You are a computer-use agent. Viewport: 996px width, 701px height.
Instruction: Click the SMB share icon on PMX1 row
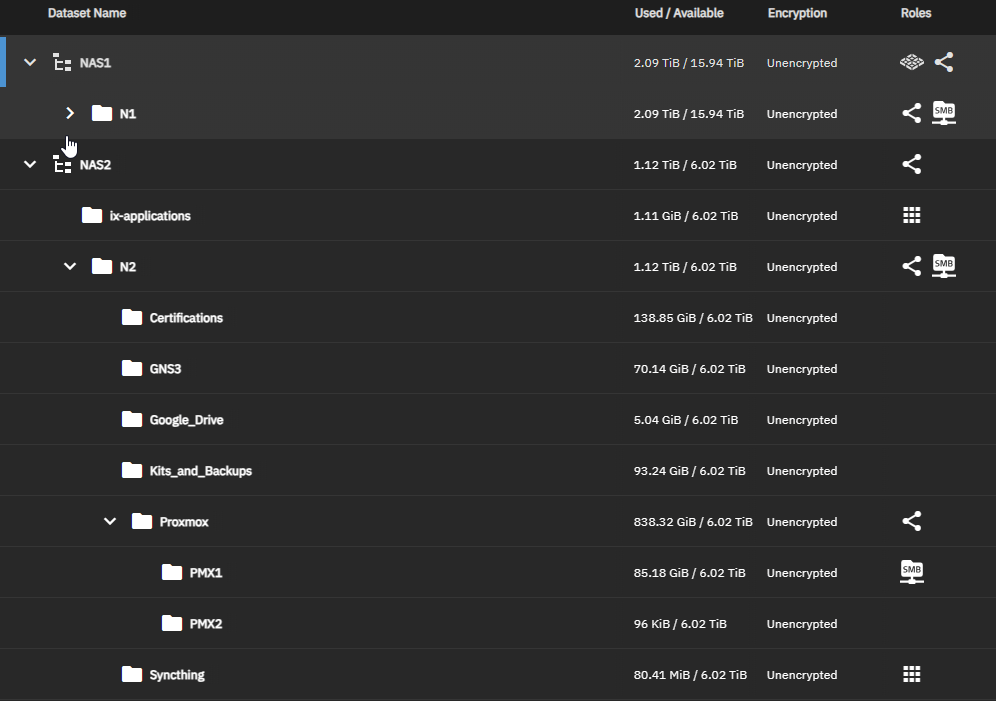(912, 572)
